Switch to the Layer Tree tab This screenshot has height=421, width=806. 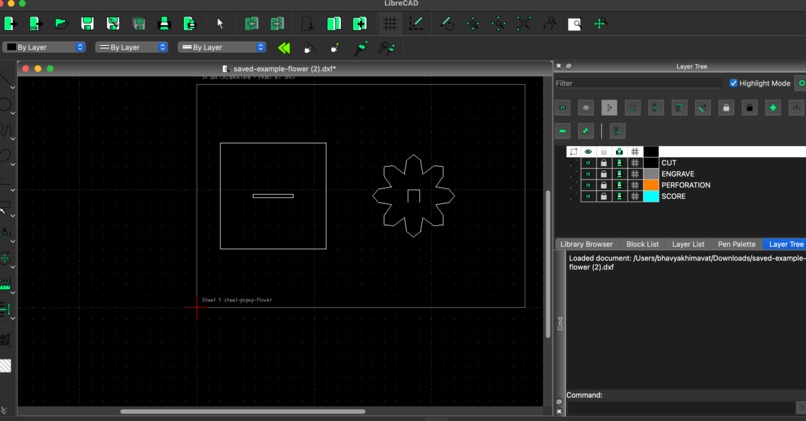[x=786, y=244]
